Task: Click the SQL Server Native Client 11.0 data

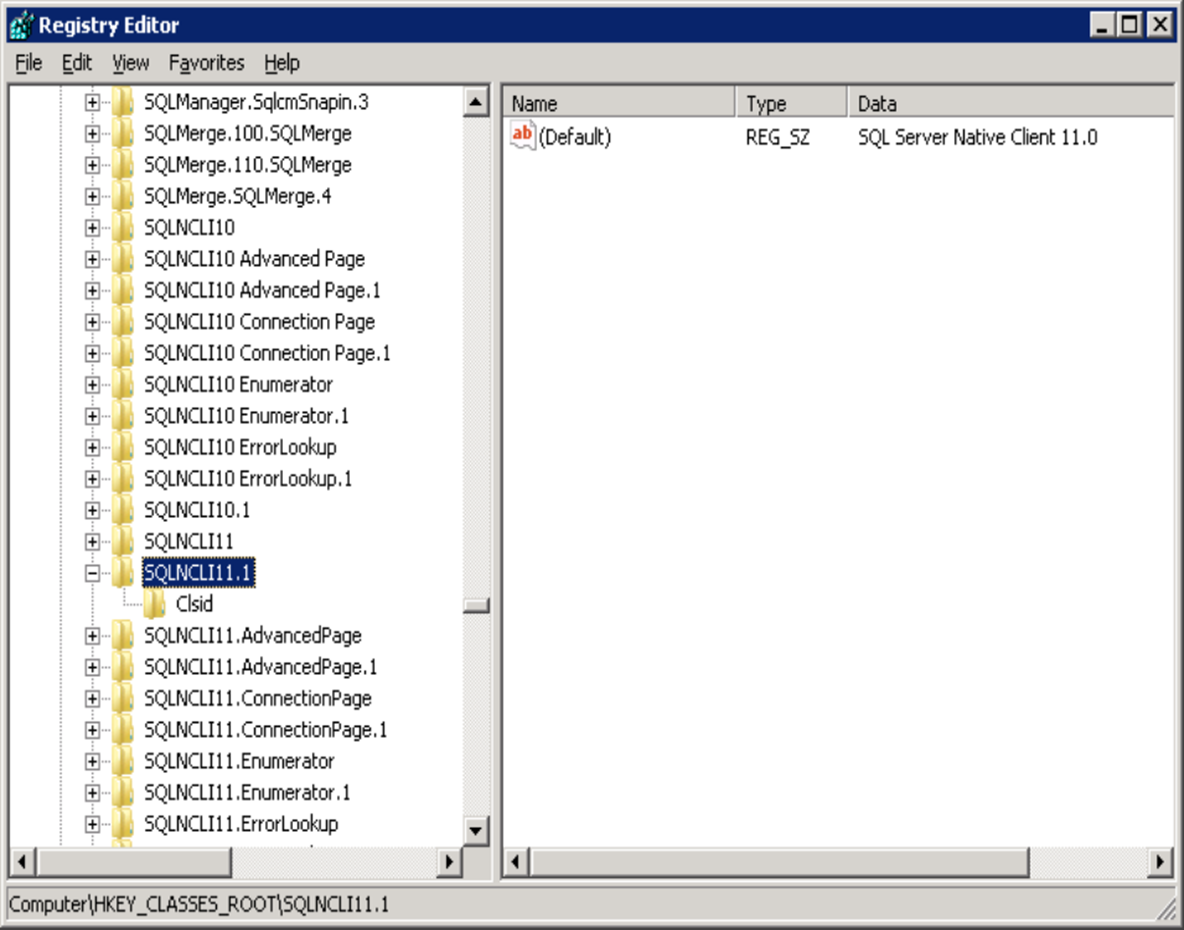Action: (x=977, y=137)
